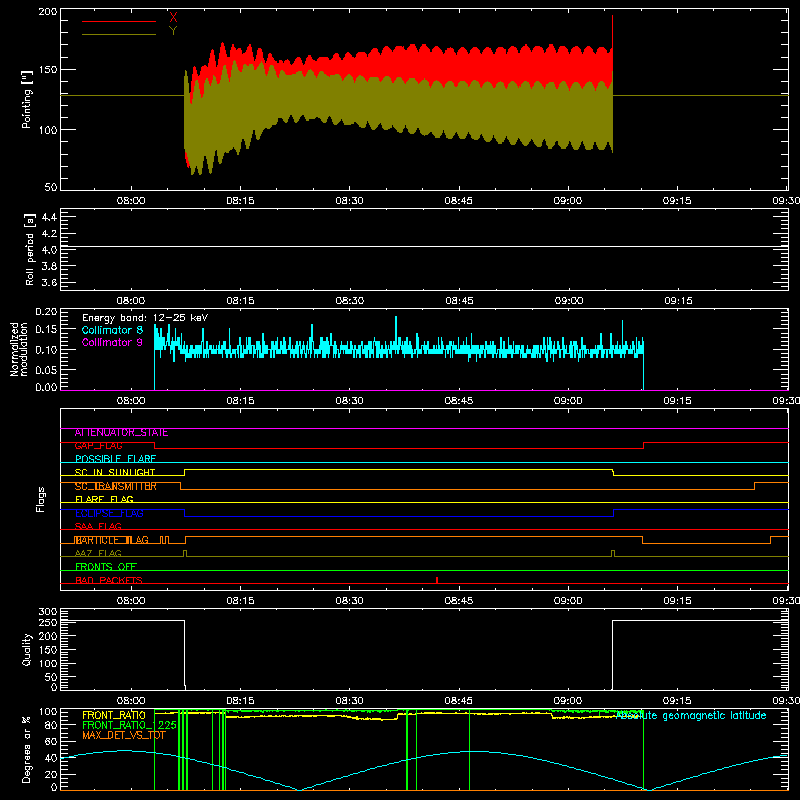This screenshot has width=800, height=800.
Task: Select the olive 'Y' legend label
Action: [x=173, y=31]
